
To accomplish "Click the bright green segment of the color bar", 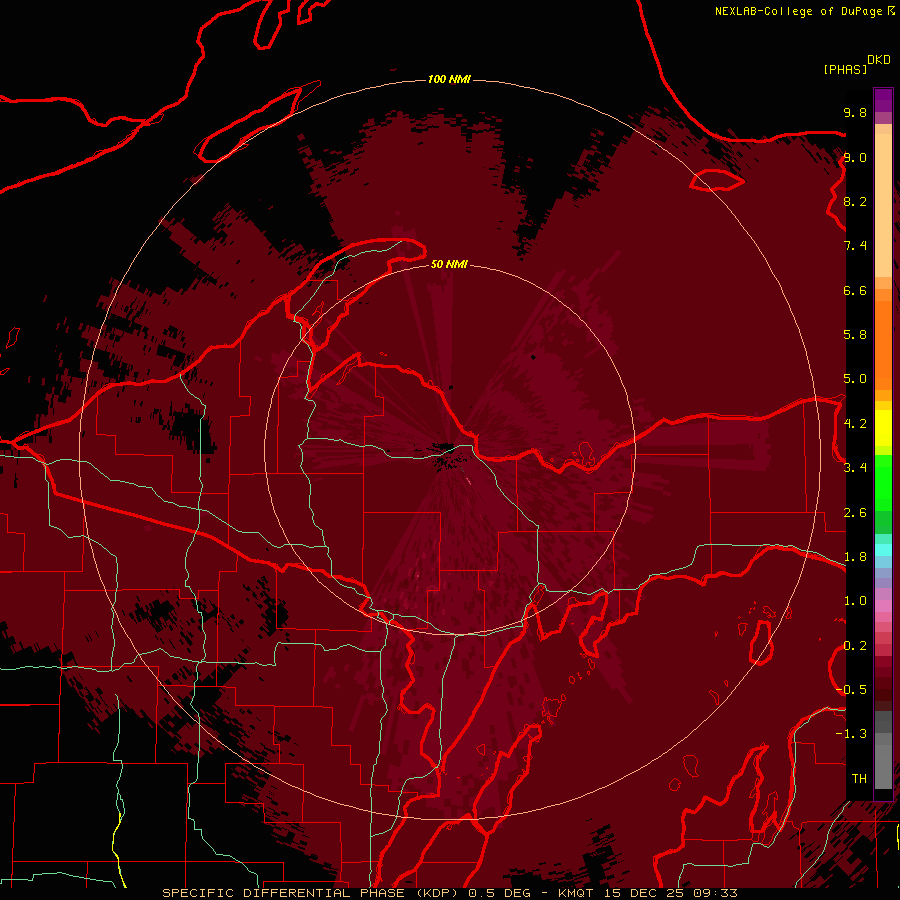I will (x=883, y=481).
